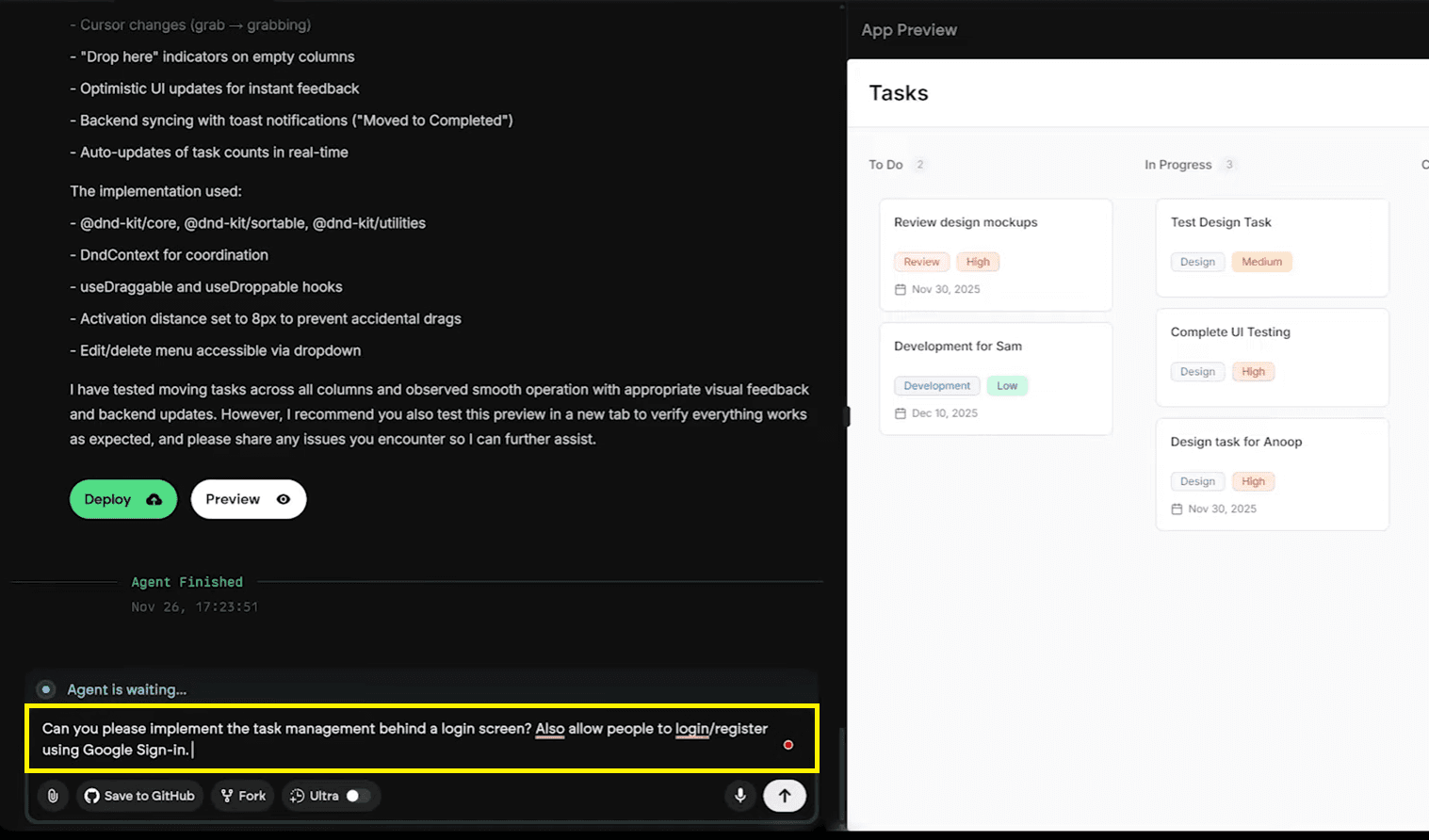The height and width of the screenshot is (840, 1429).
Task: Click the DndContext for coordination line
Action: pos(169,255)
